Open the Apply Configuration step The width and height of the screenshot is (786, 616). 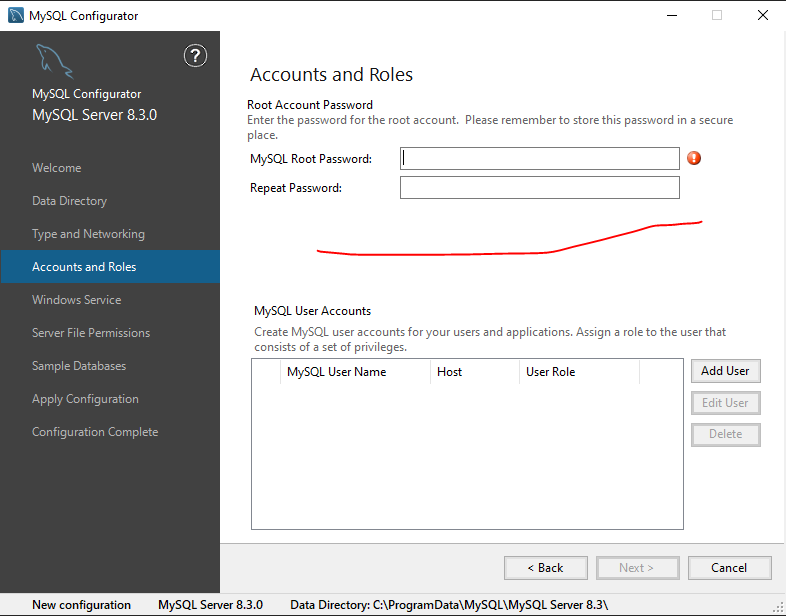85,399
